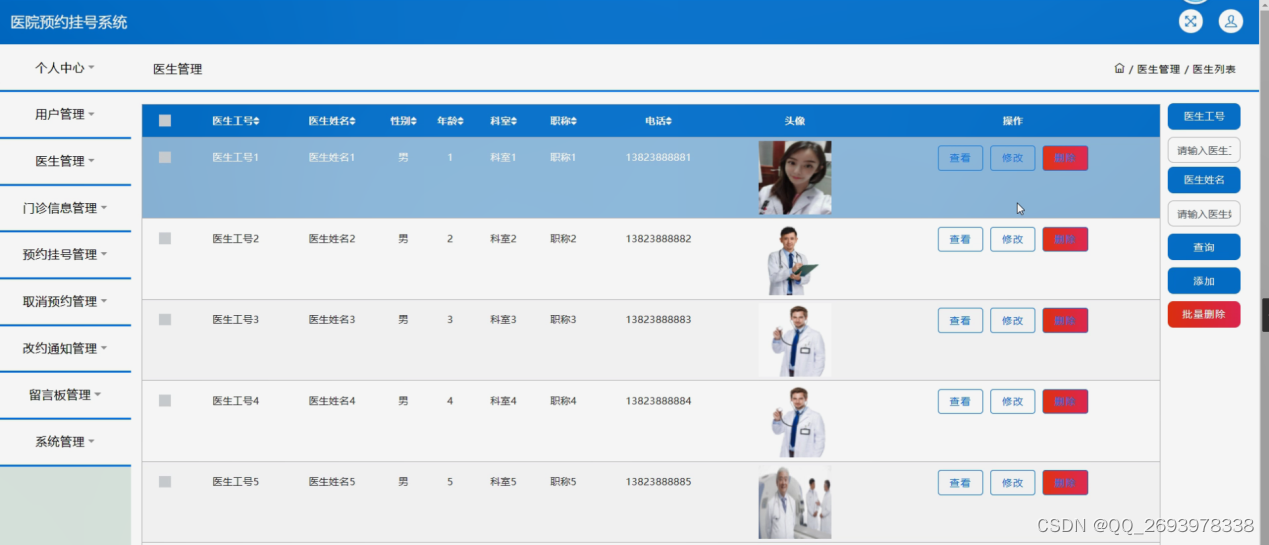Click the fullscreen toggle icon in header
1269x545 pixels.
pos(1191,21)
